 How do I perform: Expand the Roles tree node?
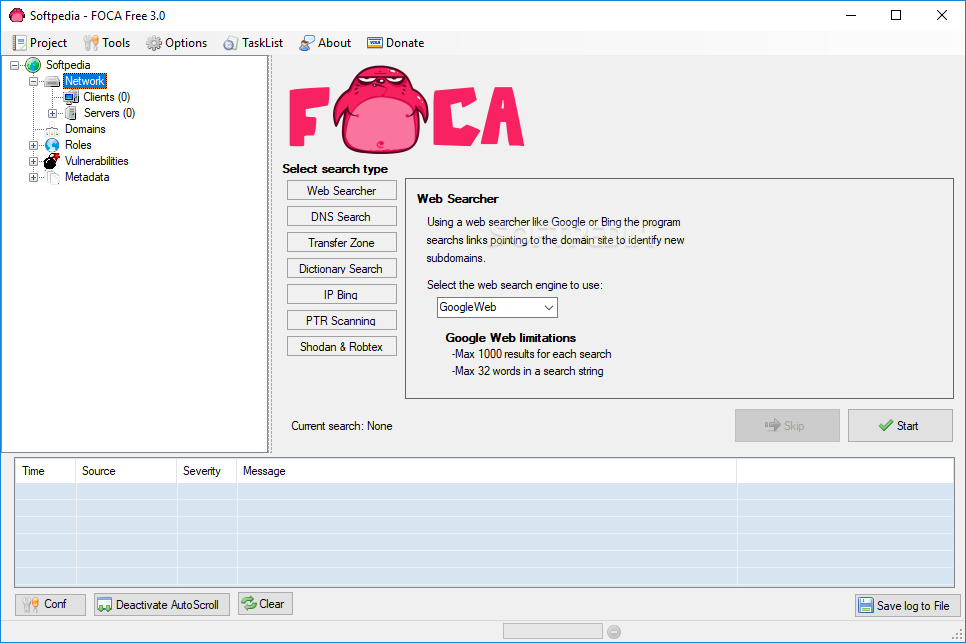[x=33, y=145]
